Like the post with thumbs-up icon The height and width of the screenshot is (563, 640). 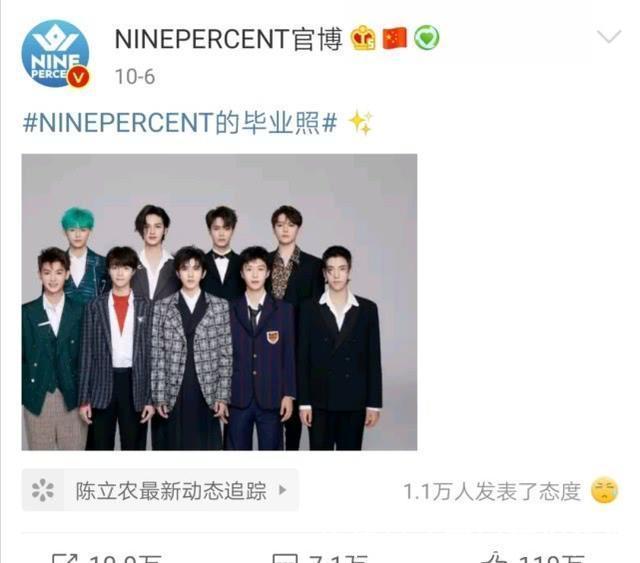(494, 558)
